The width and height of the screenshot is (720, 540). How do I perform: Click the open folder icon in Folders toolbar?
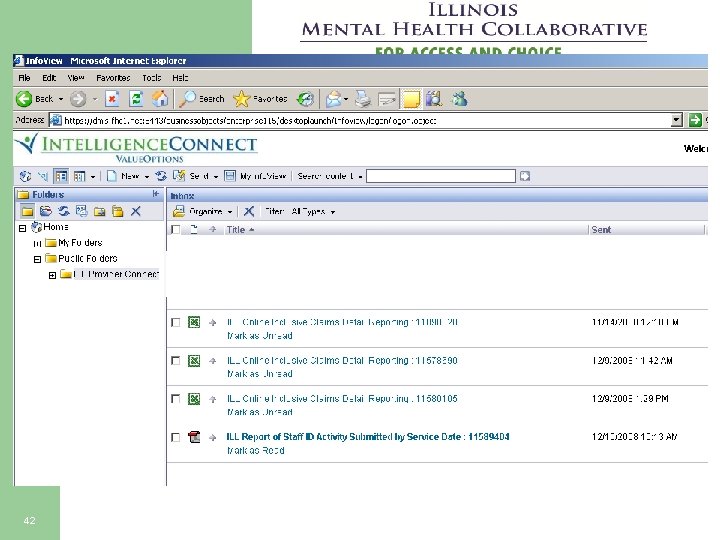coord(45,211)
